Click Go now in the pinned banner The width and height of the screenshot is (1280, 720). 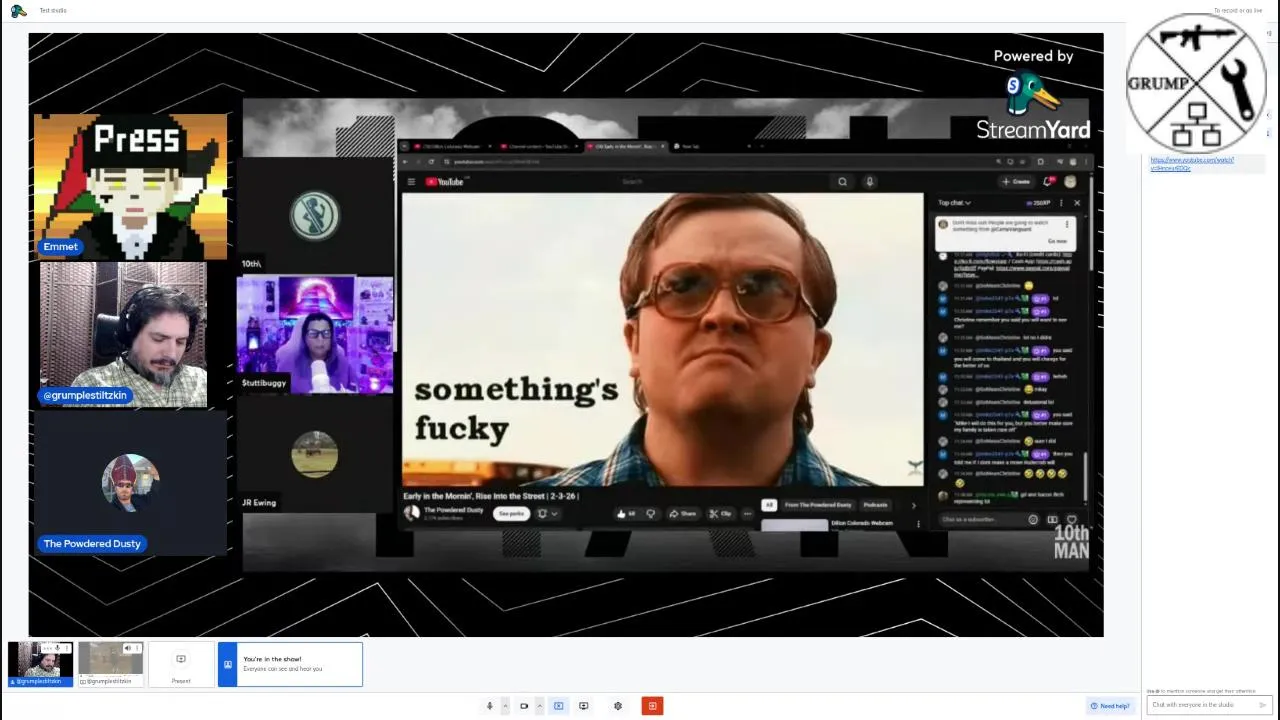point(1057,241)
